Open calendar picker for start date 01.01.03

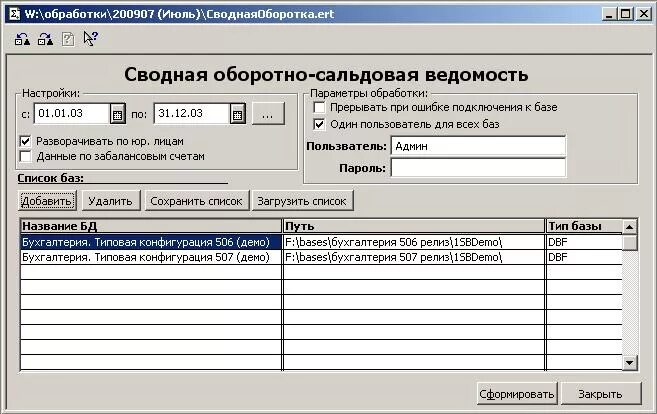(x=118, y=114)
